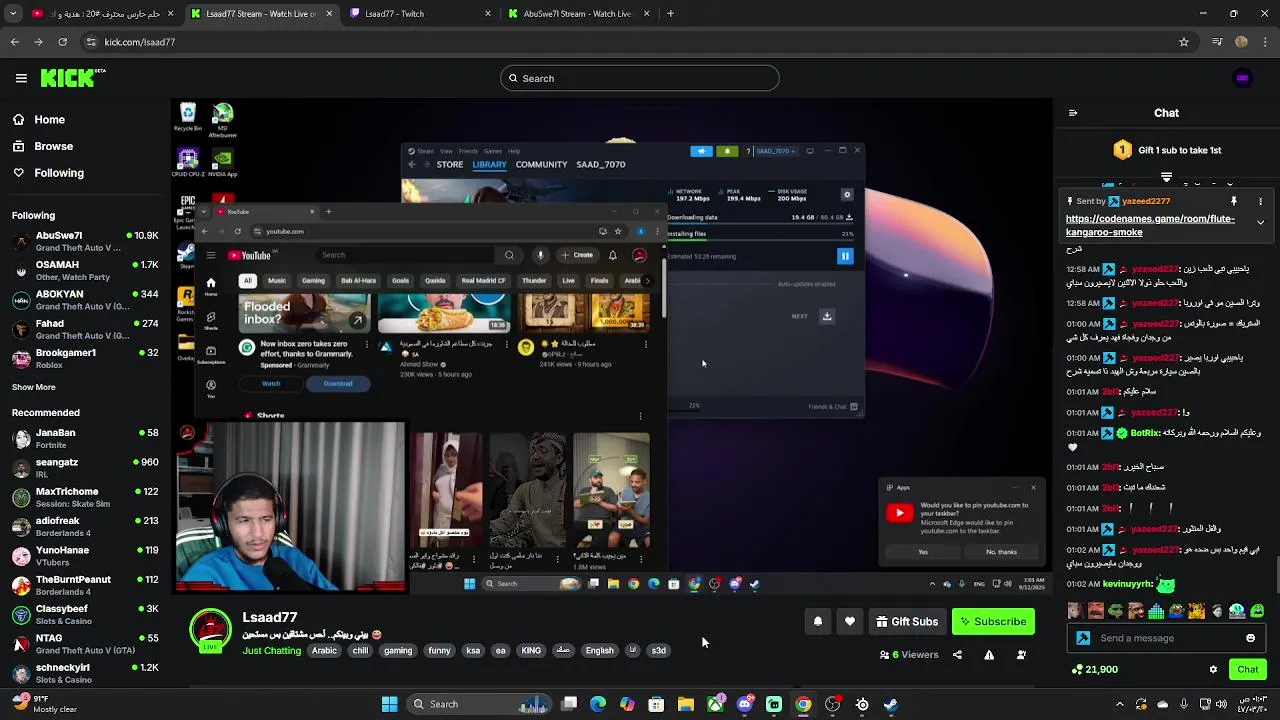Open AbuSwe7l followed channel
1280x720 pixels.
85,241
